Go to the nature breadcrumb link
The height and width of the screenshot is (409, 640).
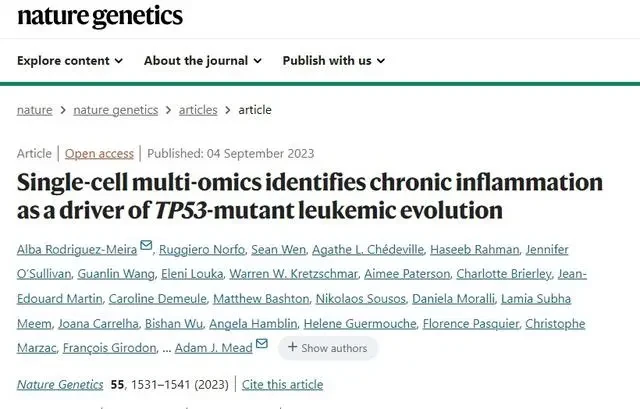point(35,110)
